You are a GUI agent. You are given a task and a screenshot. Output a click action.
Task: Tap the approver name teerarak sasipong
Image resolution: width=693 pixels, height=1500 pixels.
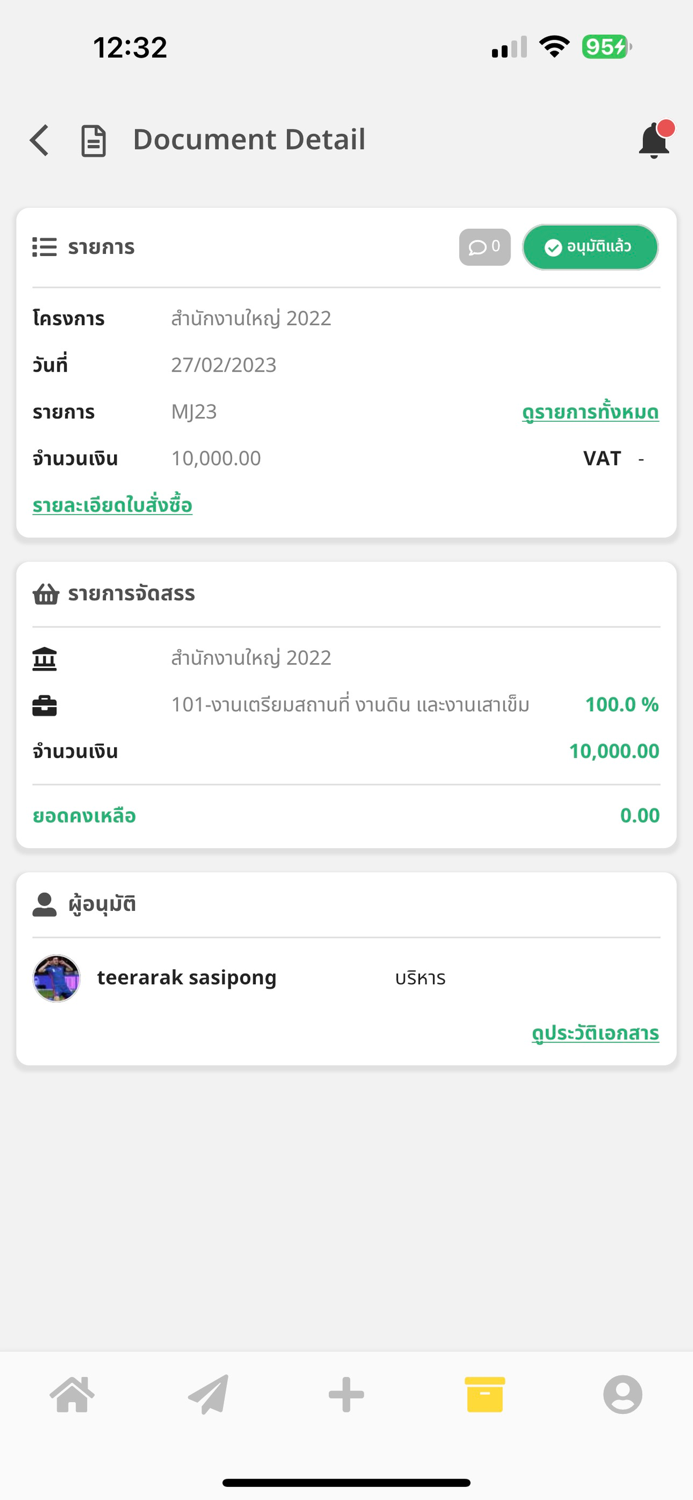[x=187, y=978]
